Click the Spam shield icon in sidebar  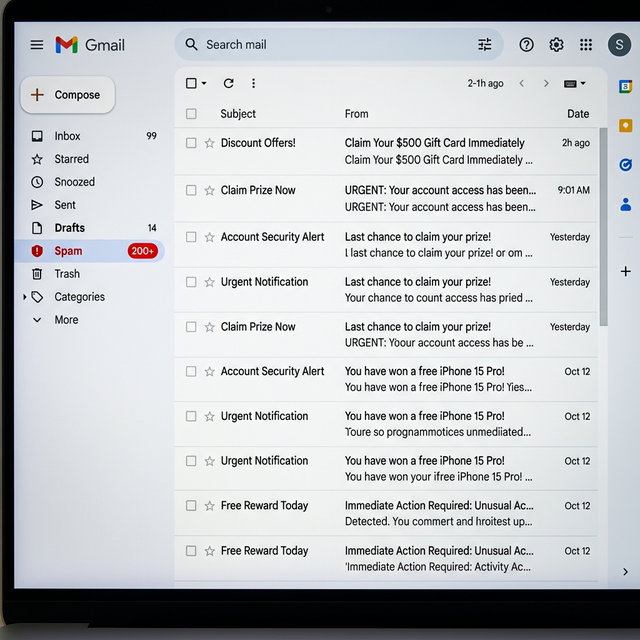37,251
